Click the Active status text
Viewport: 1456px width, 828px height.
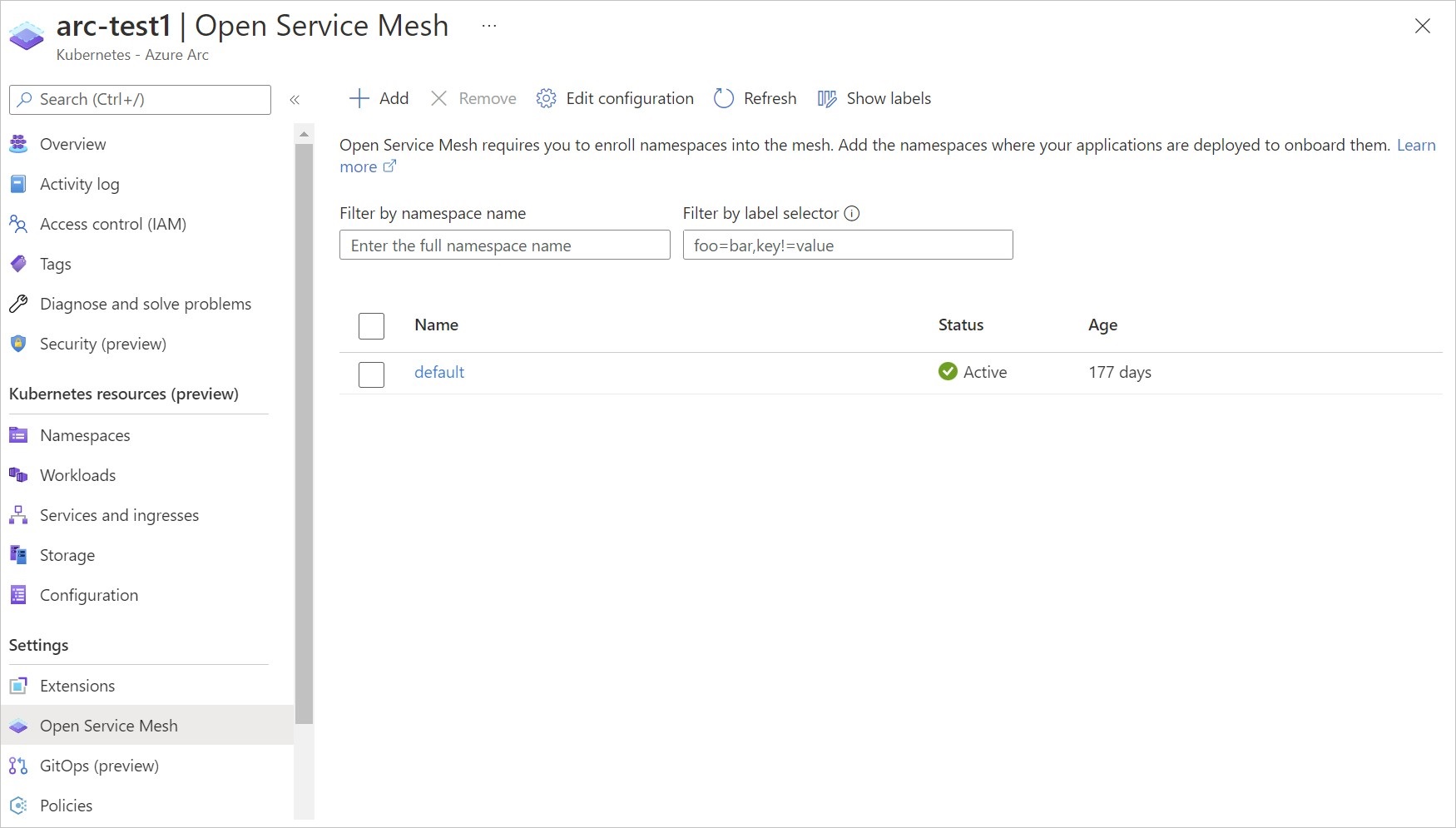click(985, 372)
